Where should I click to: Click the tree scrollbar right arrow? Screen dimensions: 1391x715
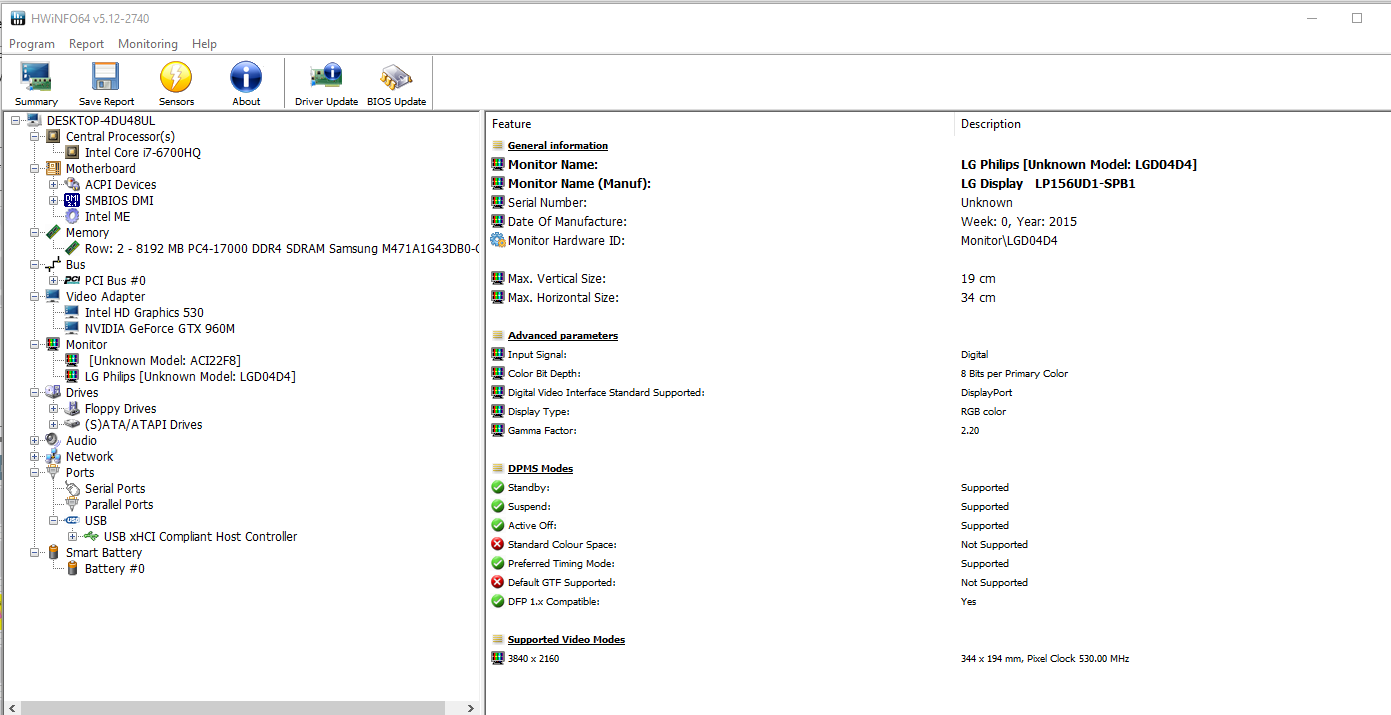(x=471, y=707)
